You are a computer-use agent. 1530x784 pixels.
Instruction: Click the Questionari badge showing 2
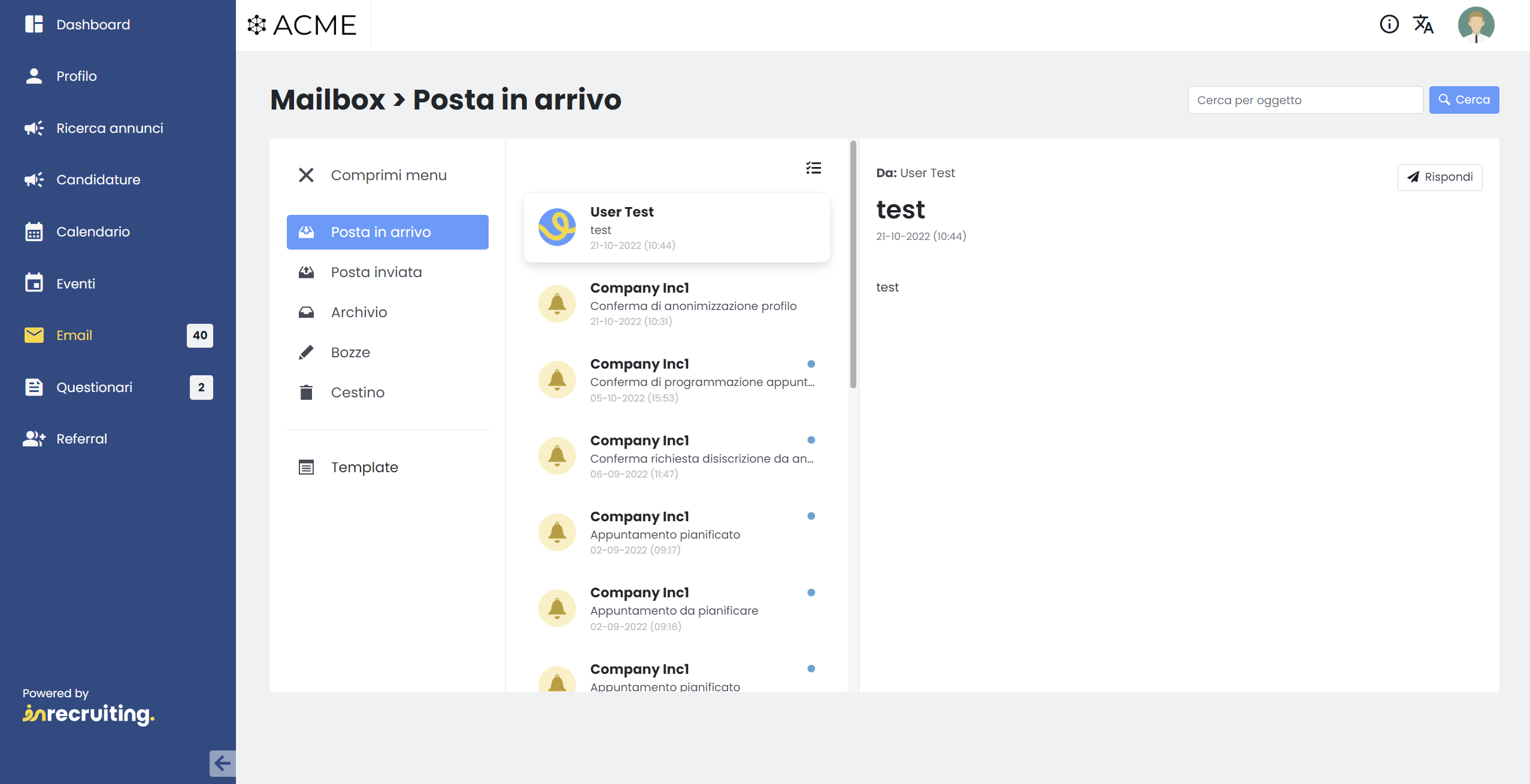tap(201, 387)
